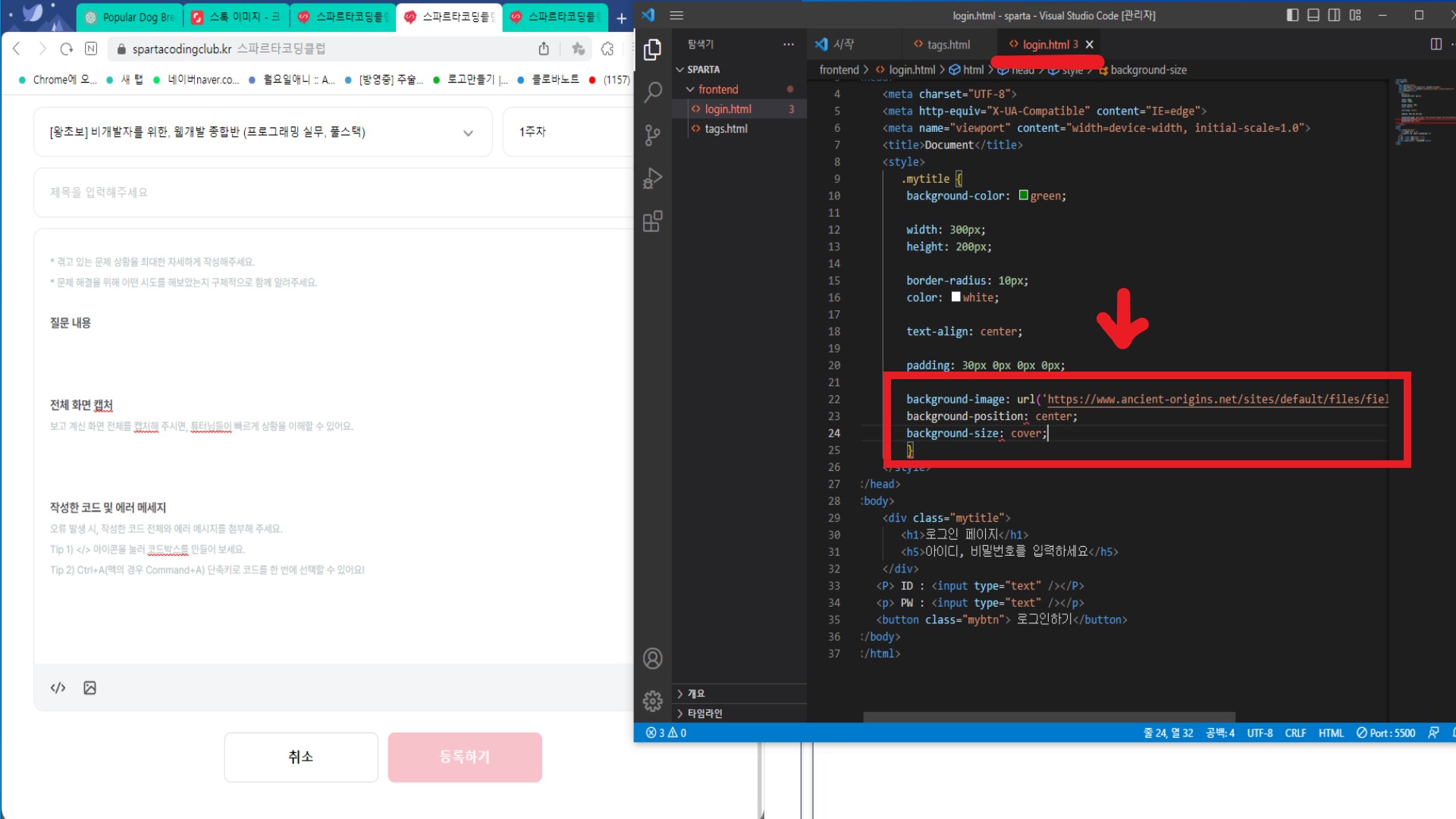Select the HTML language mode
Viewport: 1456px width, 819px height.
tap(1331, 733)
